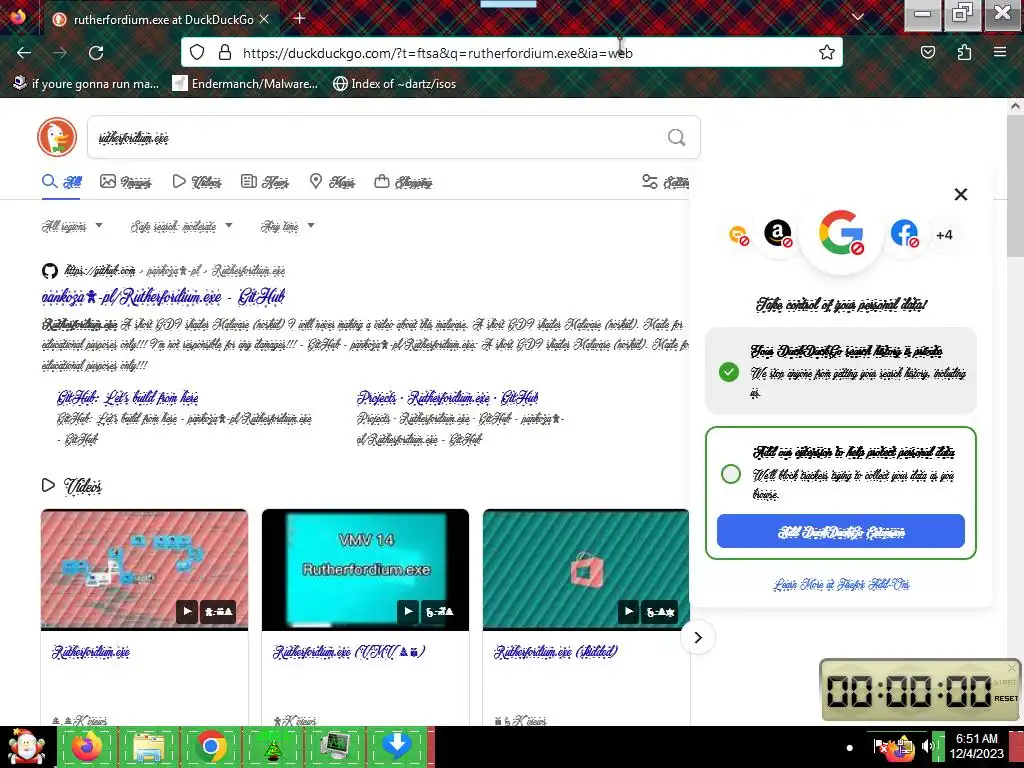The image size is (1024, 768).
Task: Open the Christmas tree taskbar app
Action: [272, 747]
